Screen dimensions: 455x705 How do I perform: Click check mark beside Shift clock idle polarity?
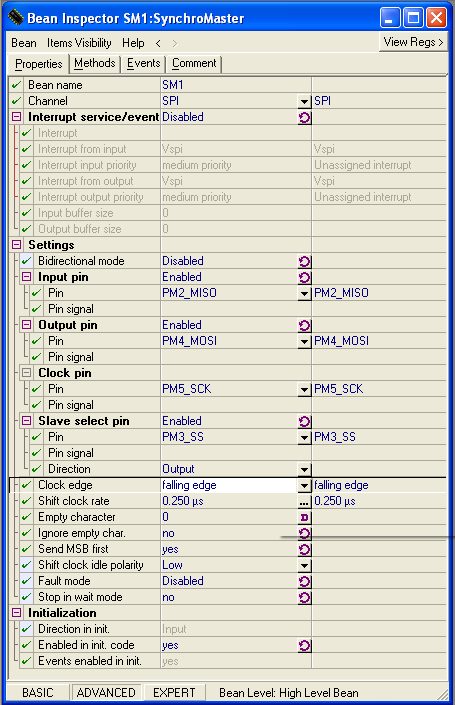click(x=27, y=565)
